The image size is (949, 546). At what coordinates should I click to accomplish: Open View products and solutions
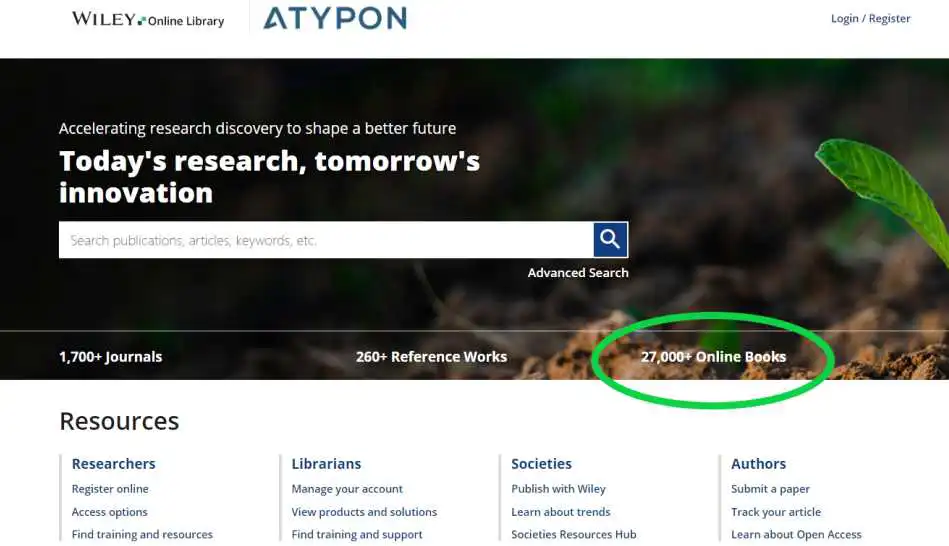[364, 512]
